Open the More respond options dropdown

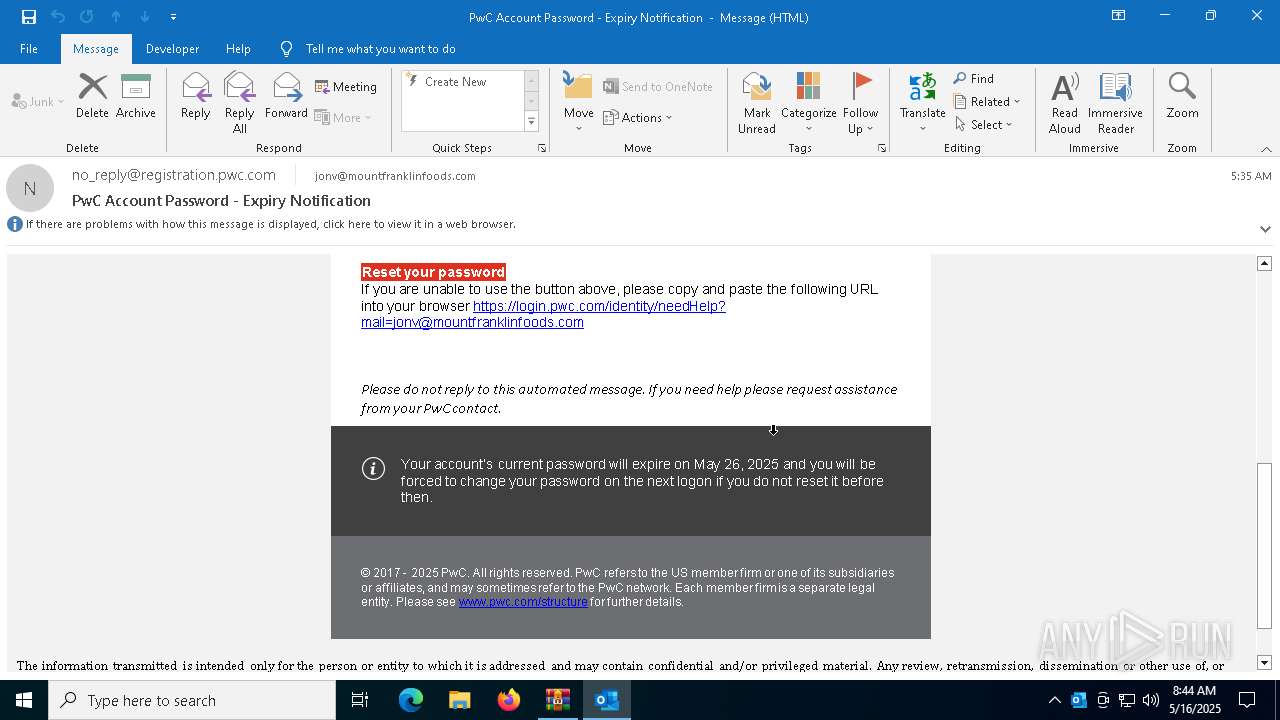(x=343, y=117)
